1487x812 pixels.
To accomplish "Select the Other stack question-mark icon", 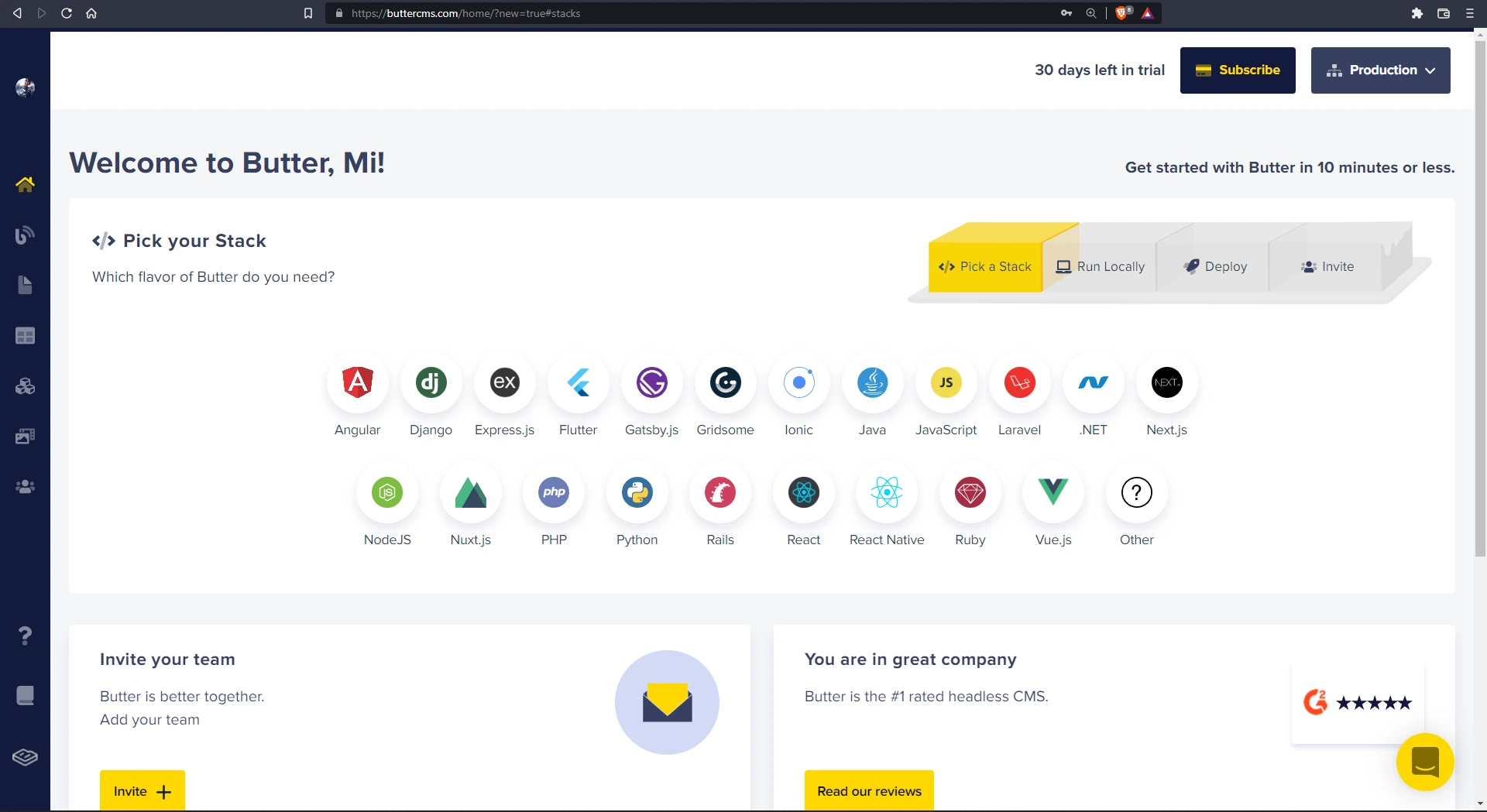I will coord(1136,492).
